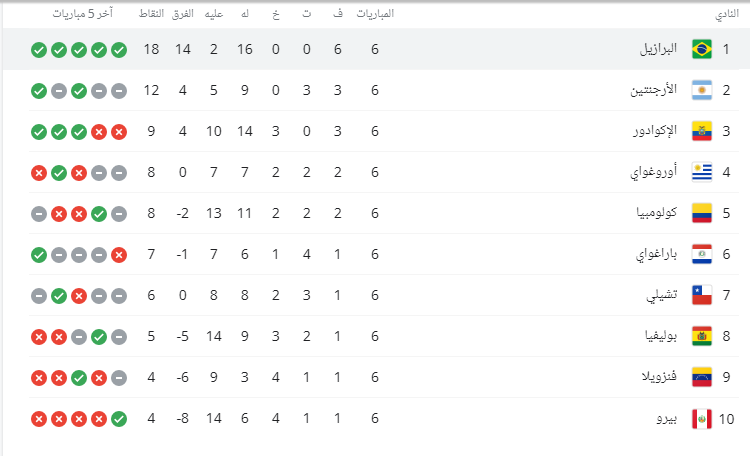Image resolution: width=750 pixels, height=456 pixels.
Task: Open the الأرجنتين team link
Action: [654, 90]
